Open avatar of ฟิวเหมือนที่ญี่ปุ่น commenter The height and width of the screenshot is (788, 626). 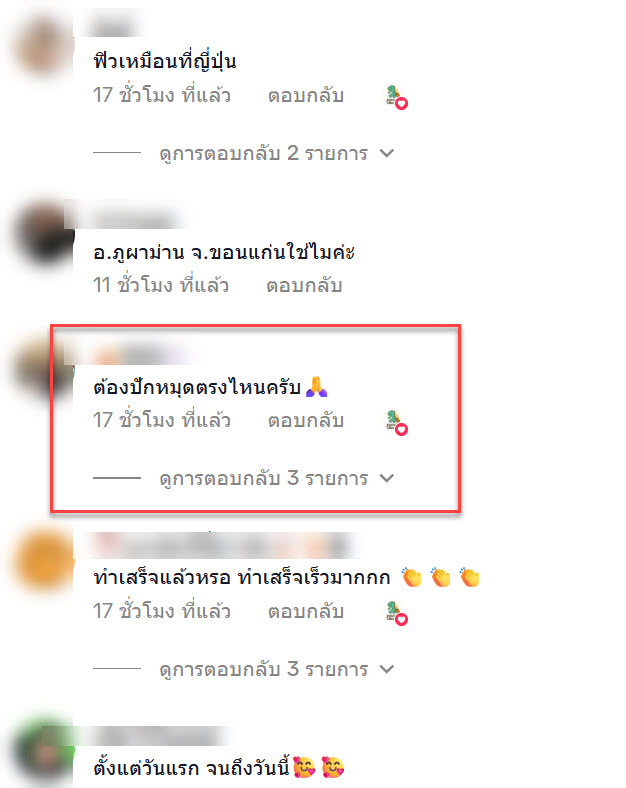[x=44, y=46]
